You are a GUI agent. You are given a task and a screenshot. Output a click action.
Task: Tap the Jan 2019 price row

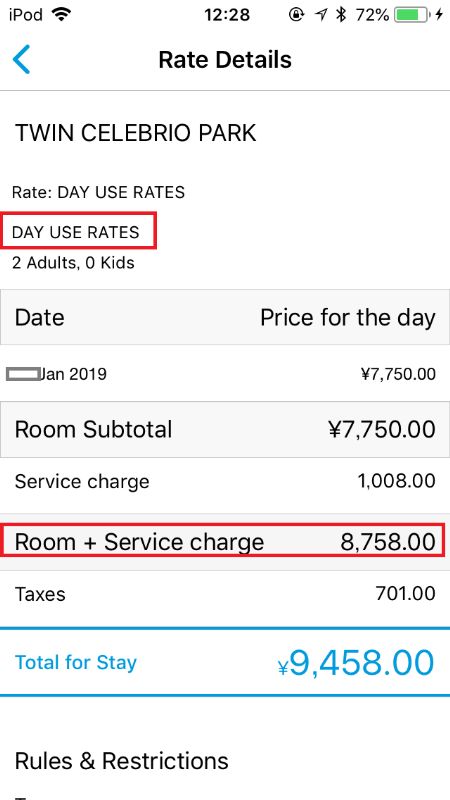(225, 374)
